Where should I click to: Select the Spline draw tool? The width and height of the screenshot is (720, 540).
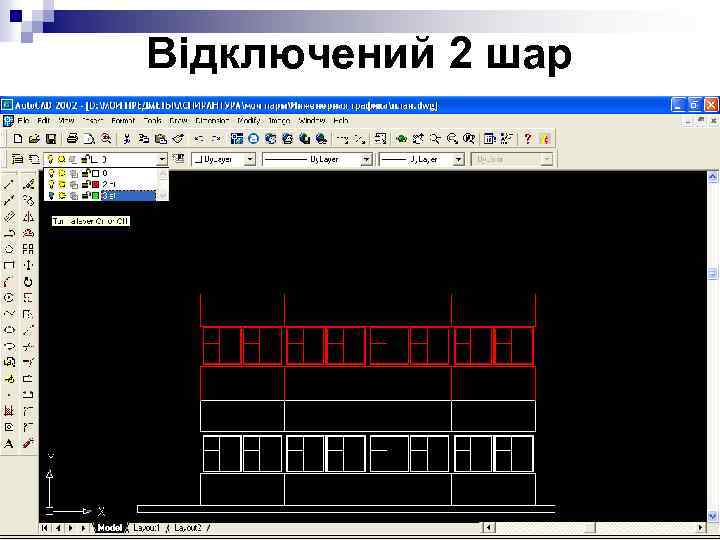pyautogui.click(x=9, y=314)
